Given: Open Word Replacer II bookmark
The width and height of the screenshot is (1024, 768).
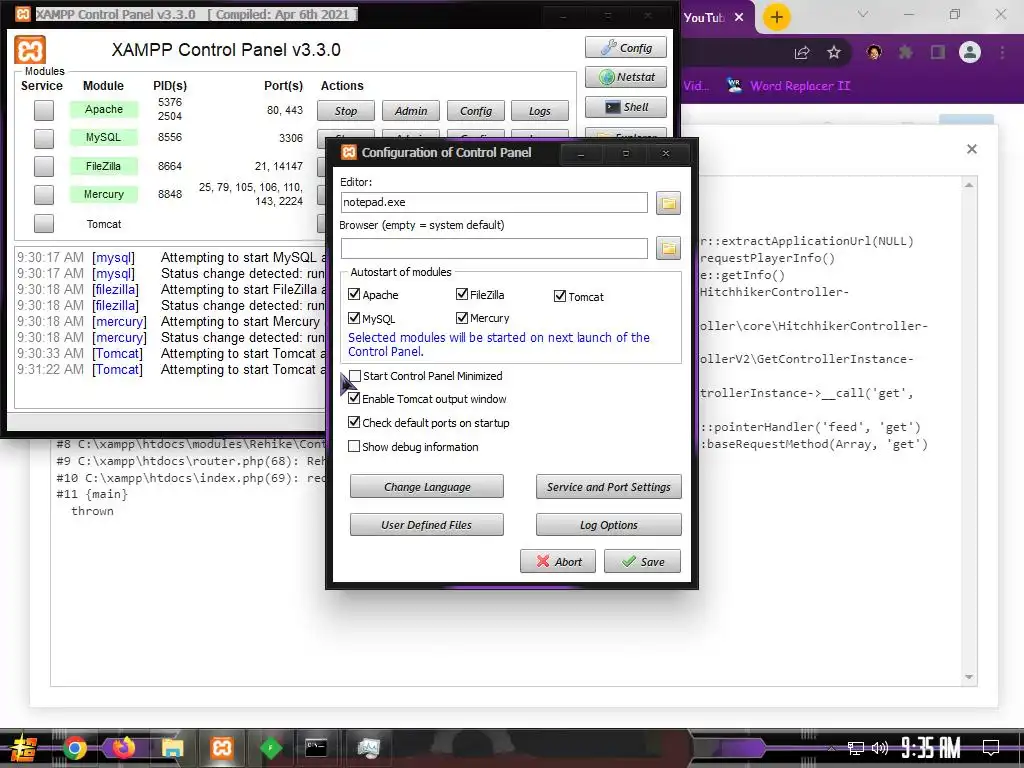Looking at the screenshot, I should 788,86.
